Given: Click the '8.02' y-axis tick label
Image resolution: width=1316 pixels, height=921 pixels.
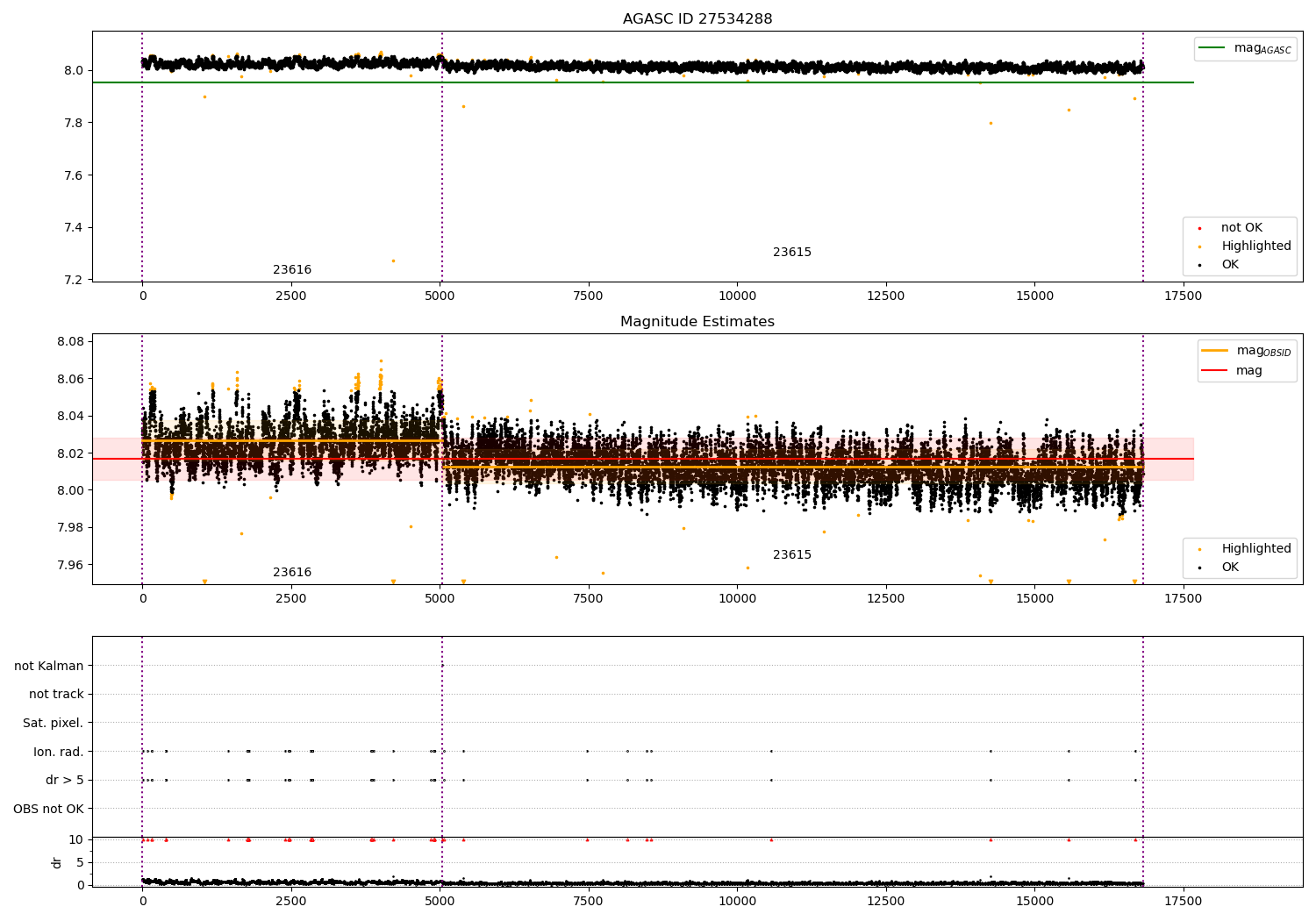Looking at the screenshot, I should 70,453.
